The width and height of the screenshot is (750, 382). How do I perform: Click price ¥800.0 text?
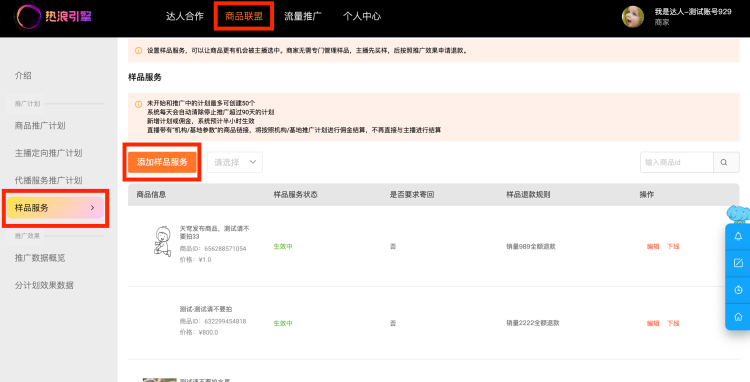tap(199, 333)
